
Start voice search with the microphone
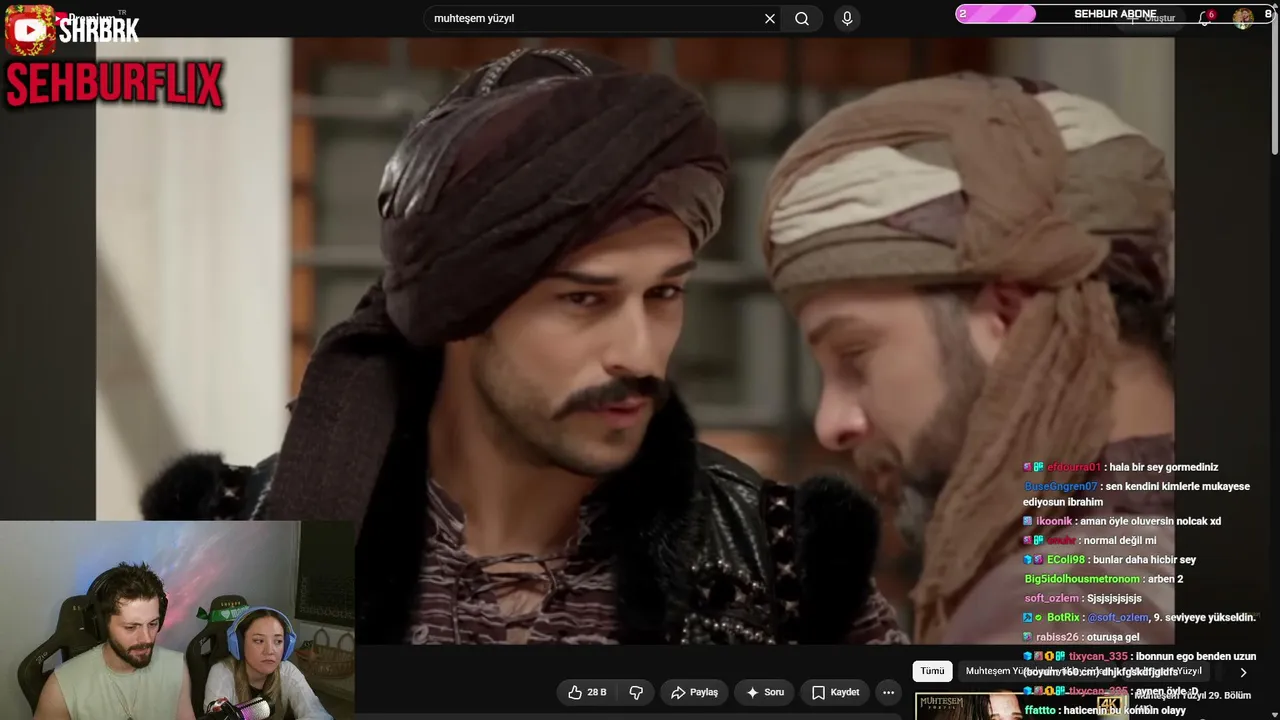(x=847, y=18)
